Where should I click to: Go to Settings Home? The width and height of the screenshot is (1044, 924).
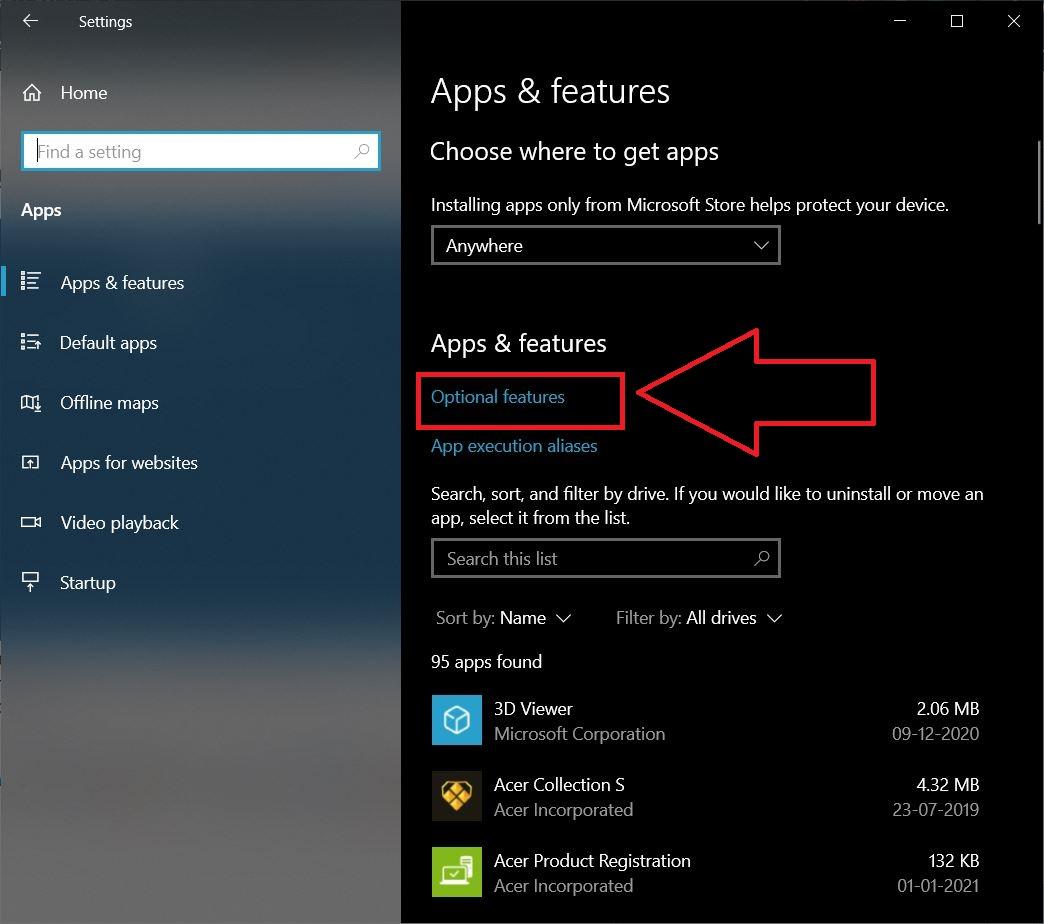pyautogui.click(x=83, y=93)
